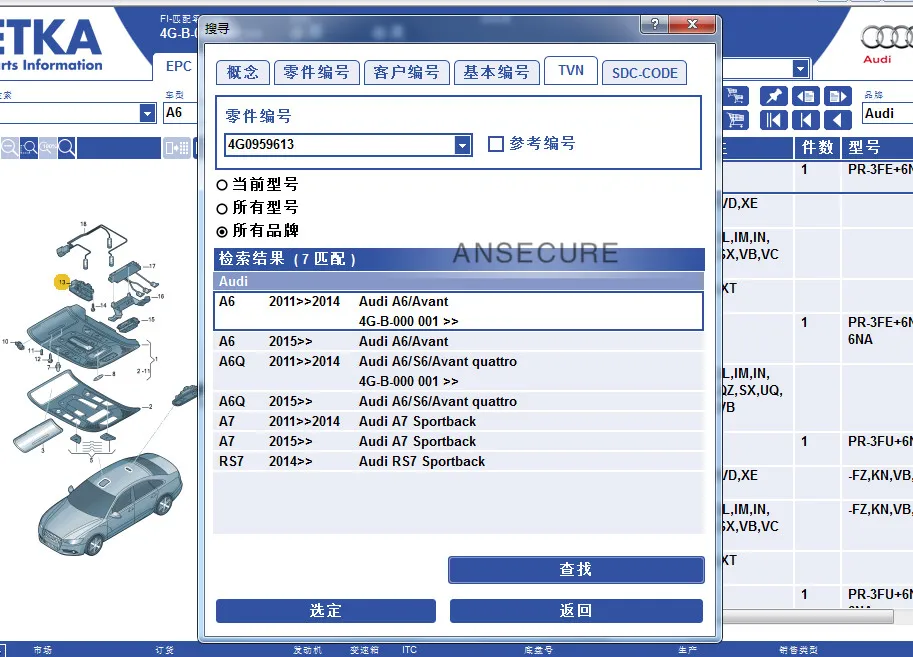Viewport: 913px width, 657px height.
Task: Tick the 参考编号 checkbox
Action: (x=496, y=144)
